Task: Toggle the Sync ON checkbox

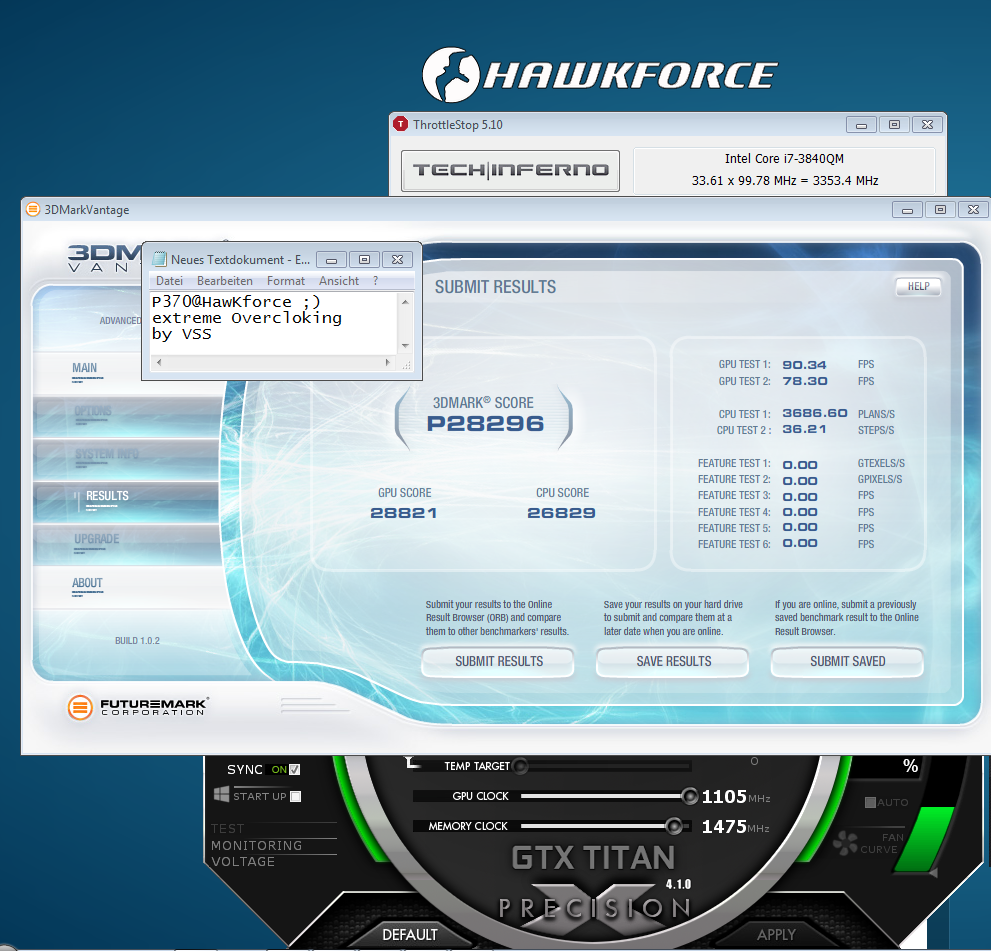Action: [x=294, y=769]
